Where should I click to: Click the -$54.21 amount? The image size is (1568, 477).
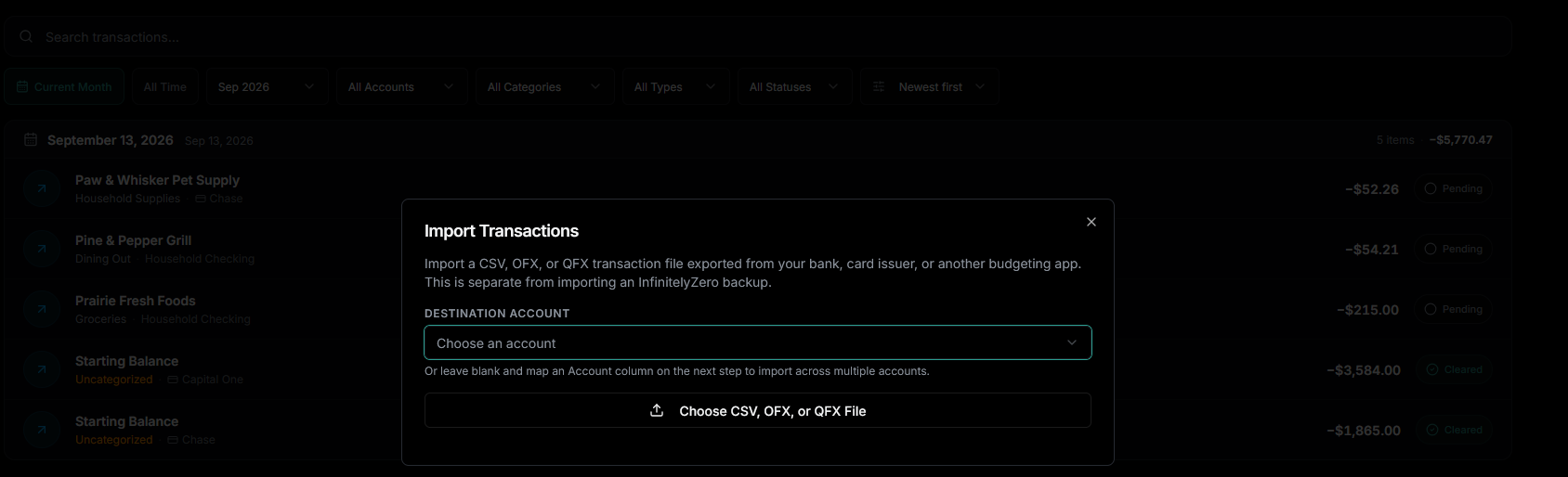coord(1372,250)
